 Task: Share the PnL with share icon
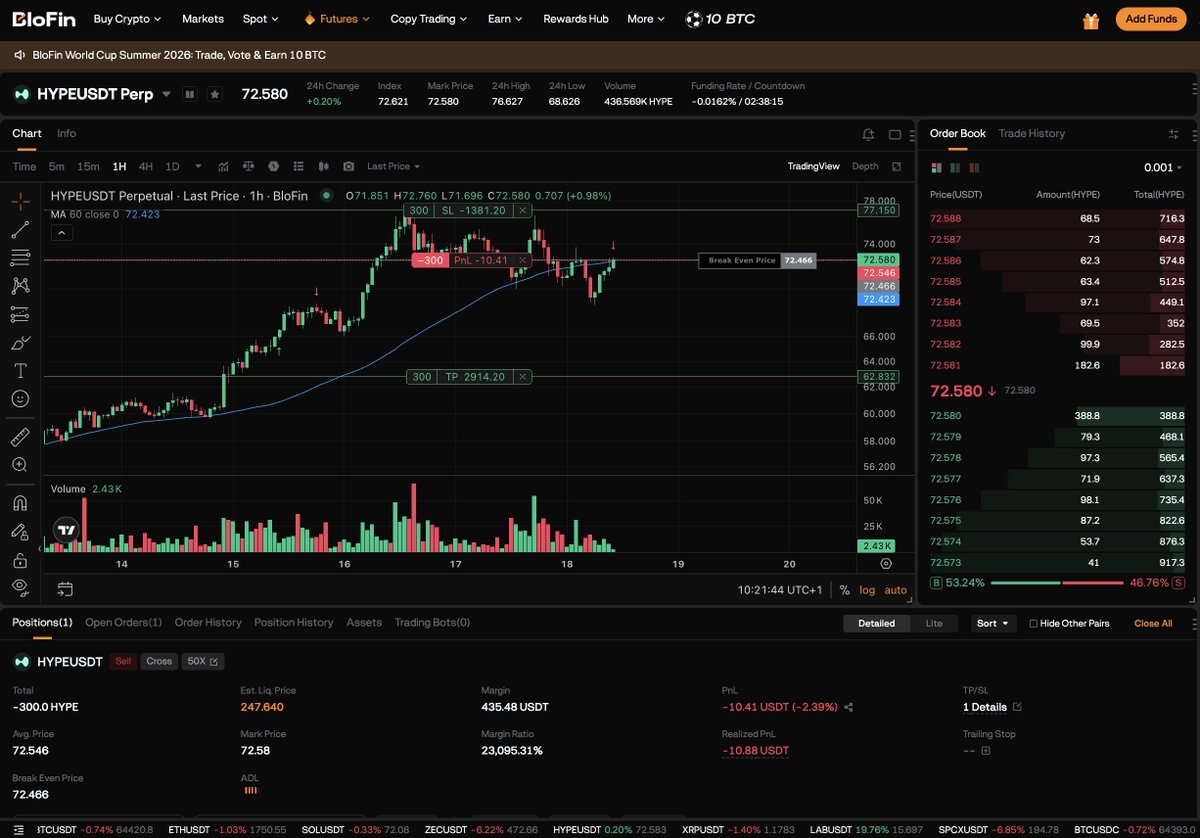pos(849,707)
